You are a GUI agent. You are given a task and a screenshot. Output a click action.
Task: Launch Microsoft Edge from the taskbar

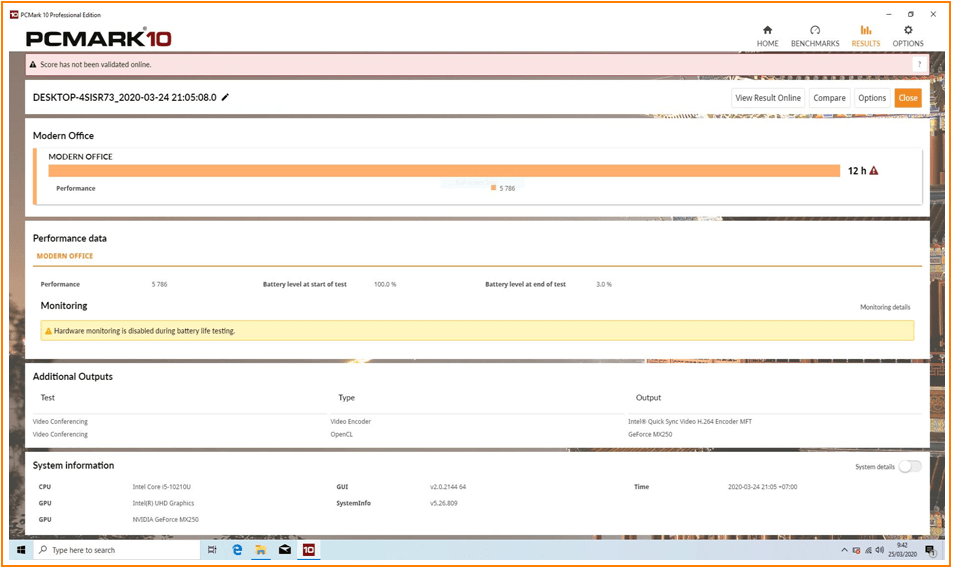(237, 550)
